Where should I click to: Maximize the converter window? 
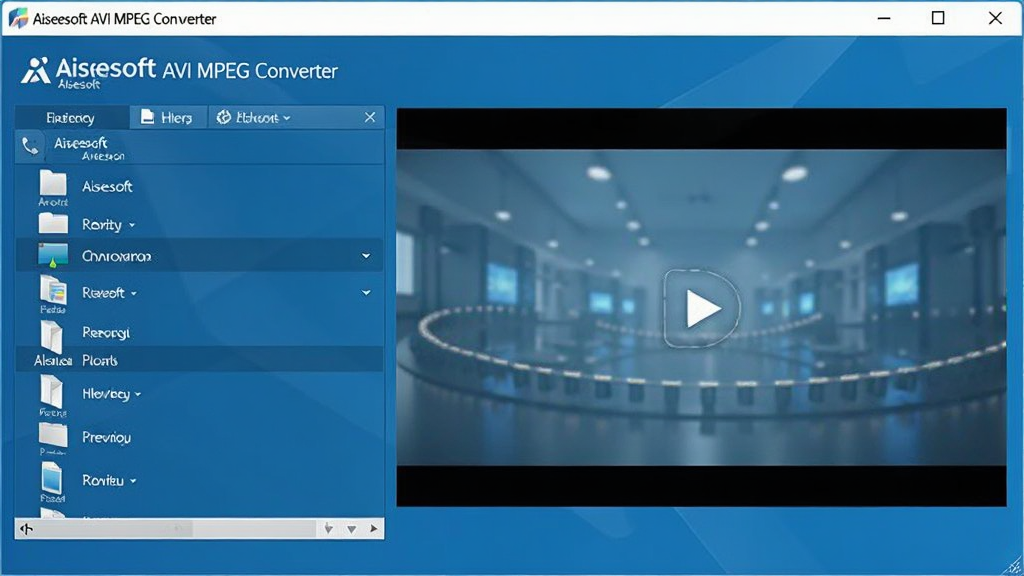pos(938,18)
